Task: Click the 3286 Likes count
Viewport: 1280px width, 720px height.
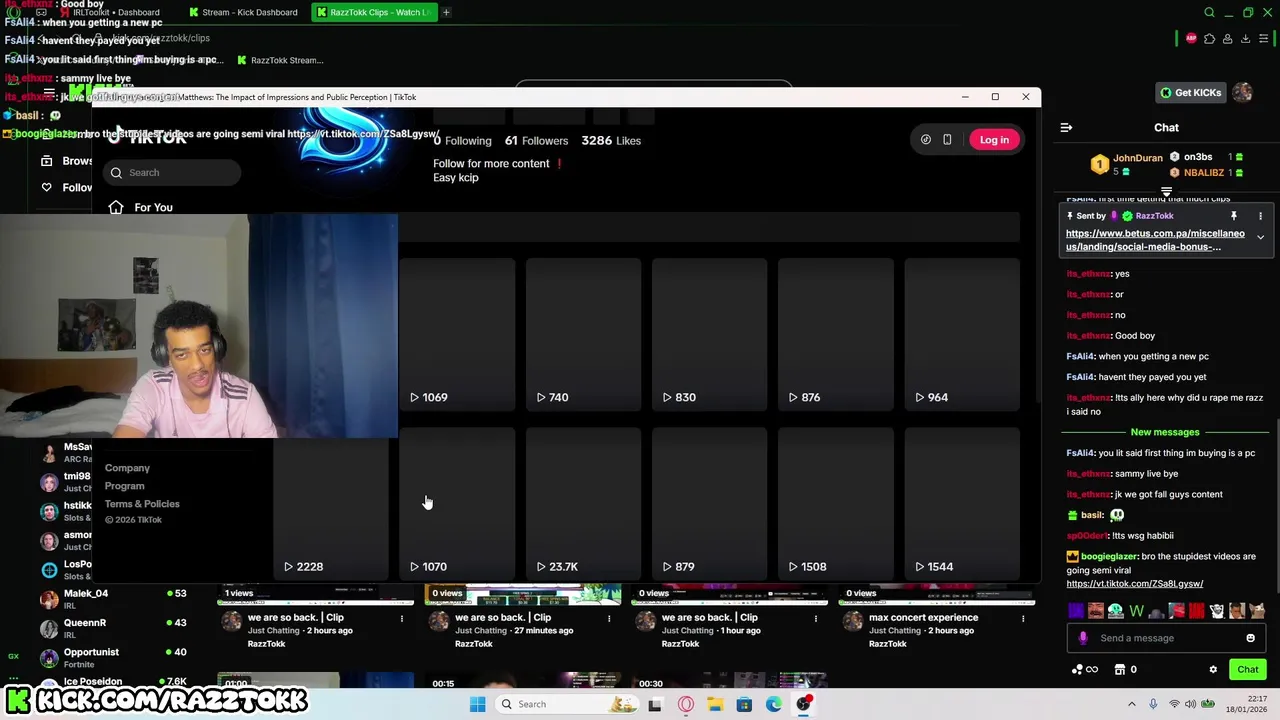Action: coord(611,141)
